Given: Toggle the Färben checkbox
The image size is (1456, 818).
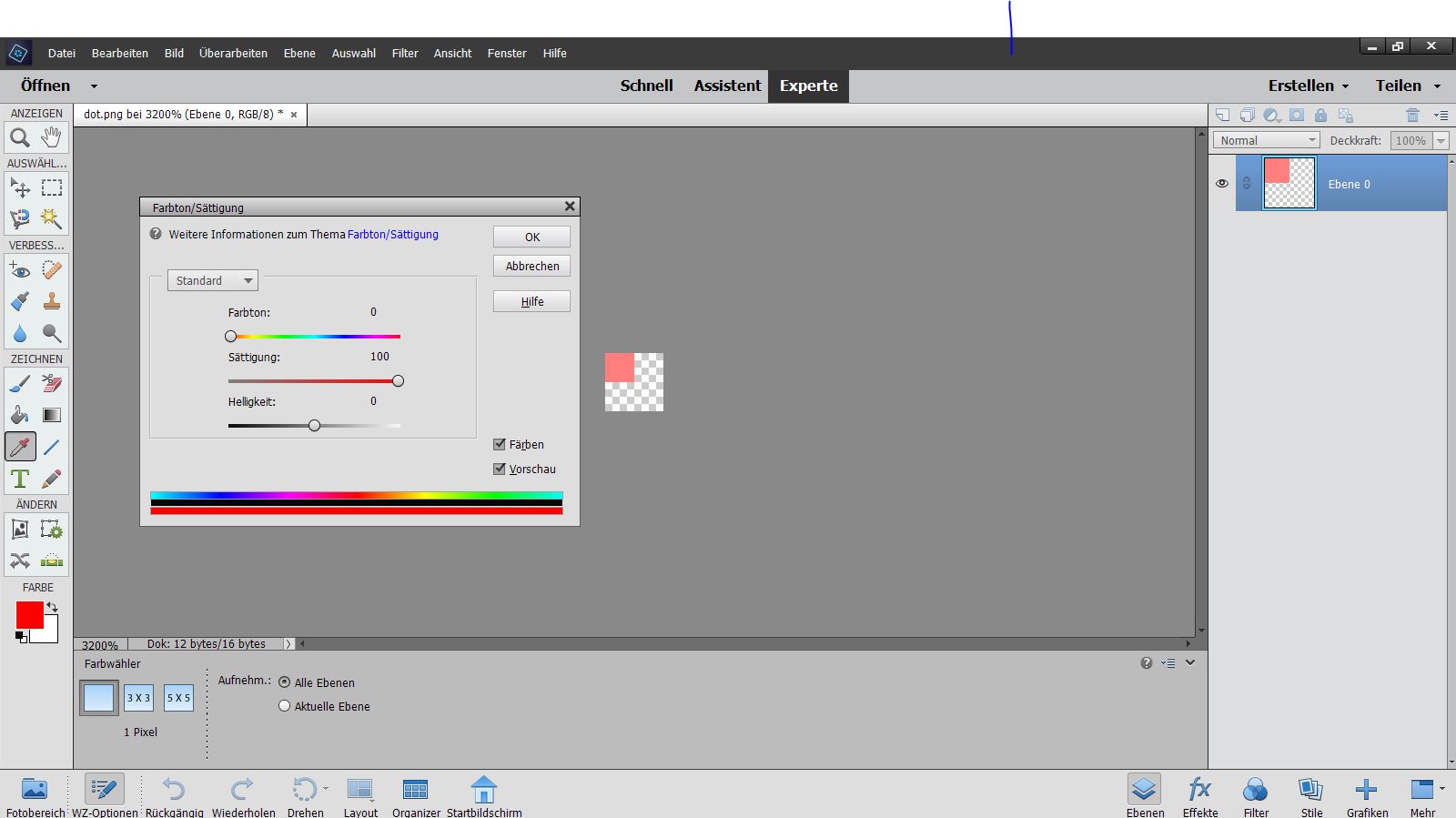Looking at the screenshot, I should 500,444.
